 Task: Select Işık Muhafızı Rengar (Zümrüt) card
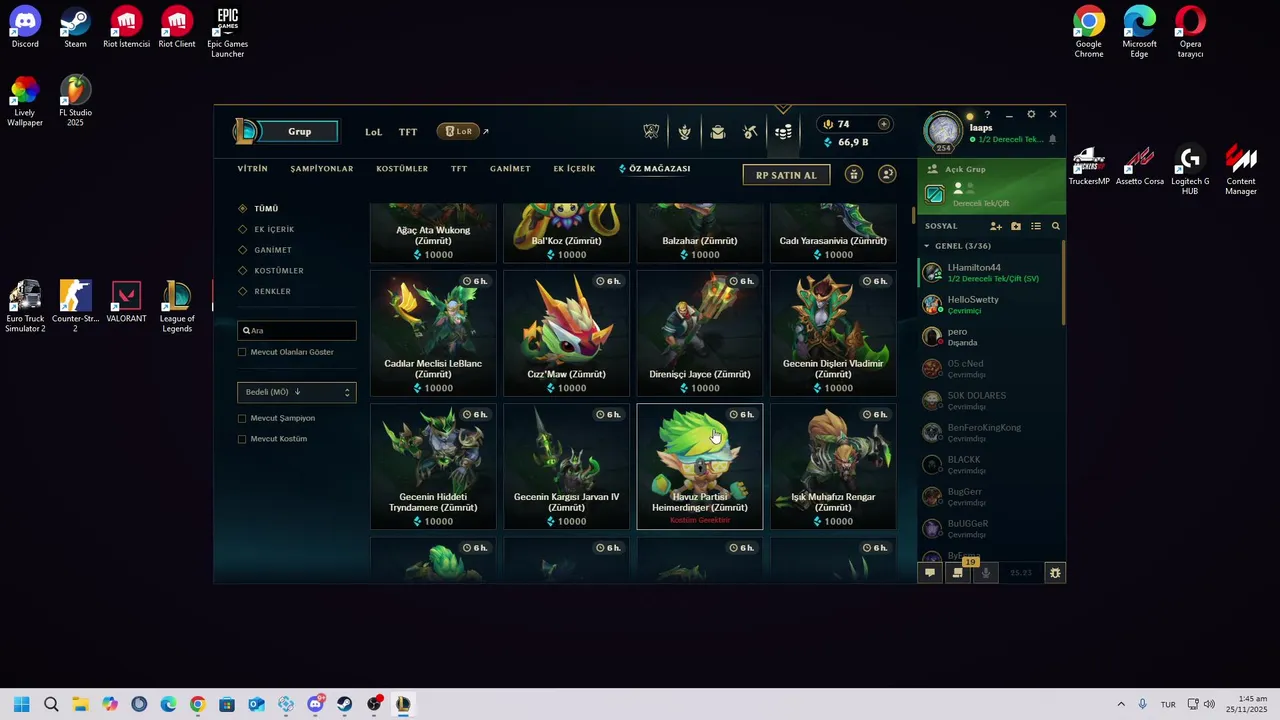pos(833,466)
